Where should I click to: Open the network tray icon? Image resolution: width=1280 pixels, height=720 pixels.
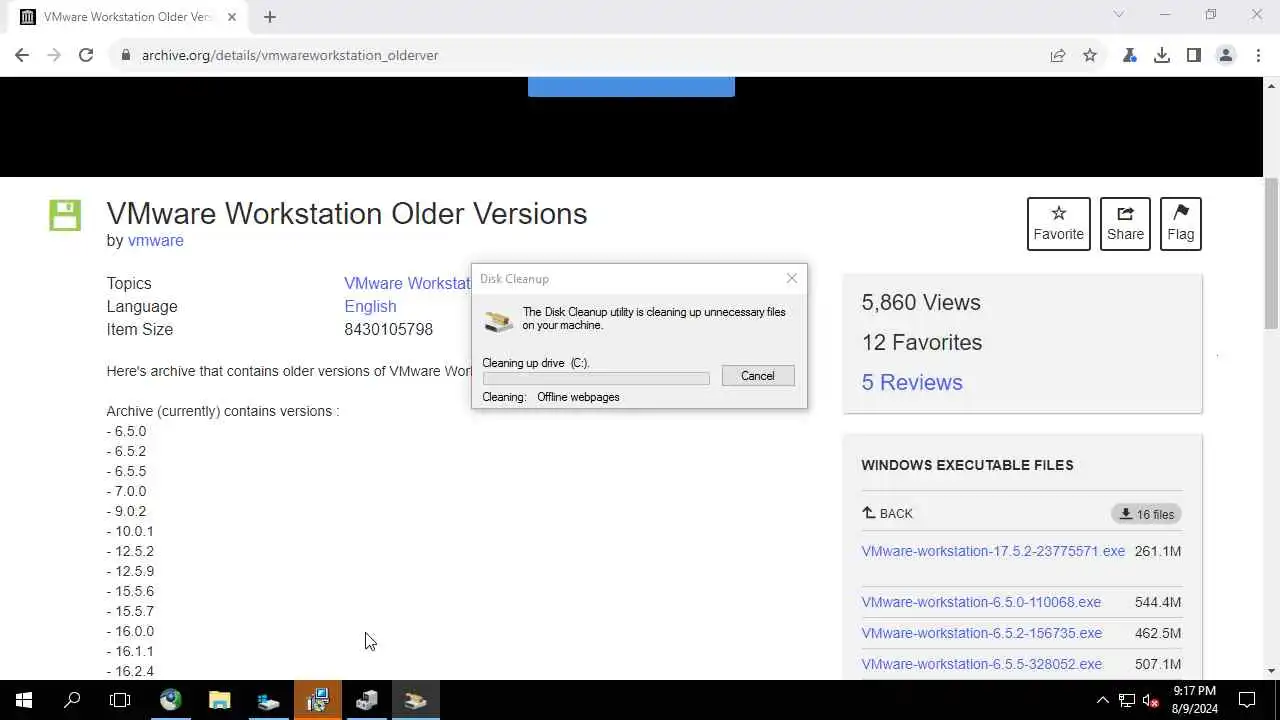pyautogui.click(x=1127, y=700)
